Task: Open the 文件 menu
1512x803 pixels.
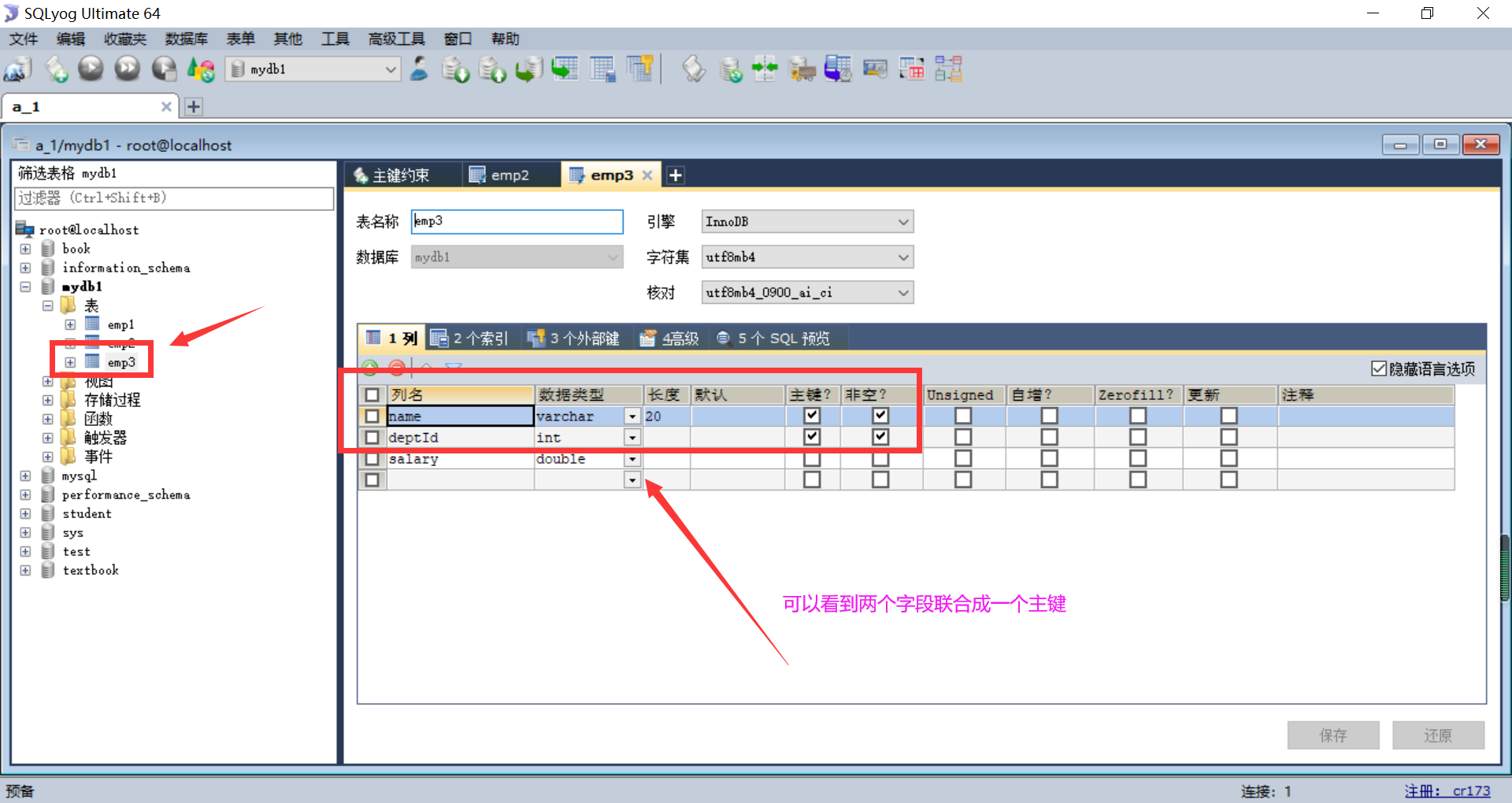Action: point(24,39)
